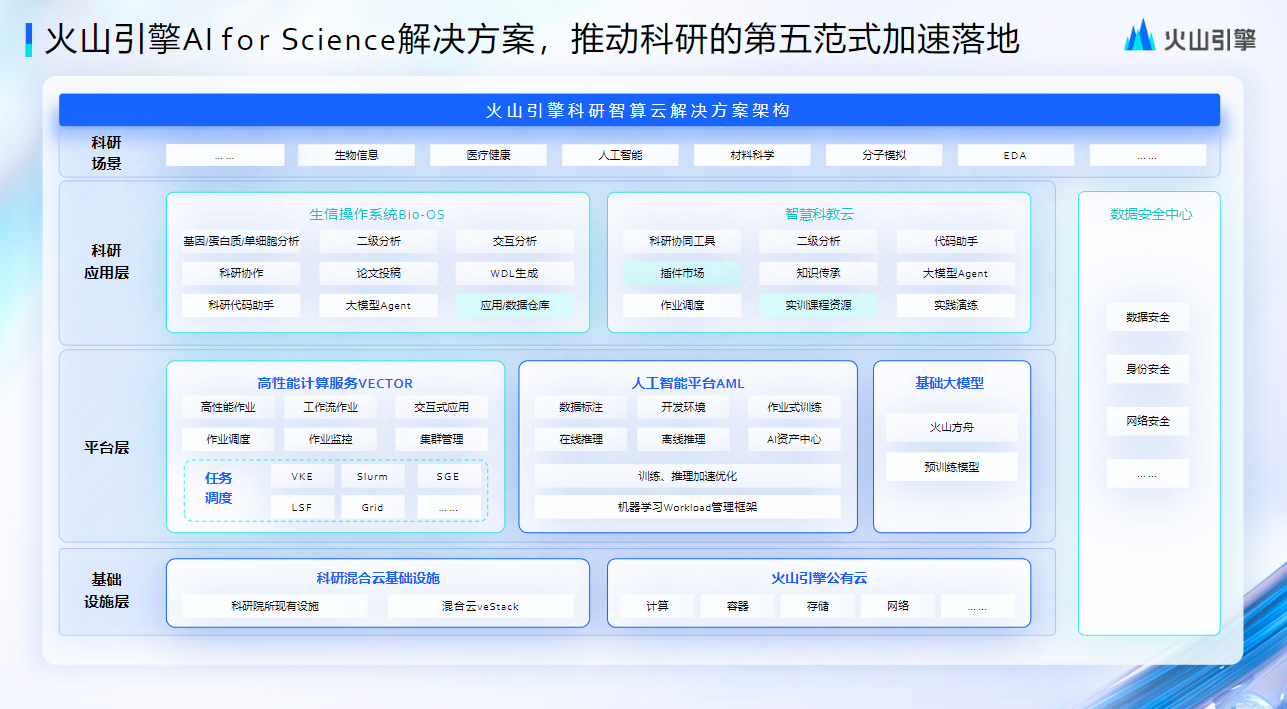Click the 应用/数据仓库 box

pos(515,305)
